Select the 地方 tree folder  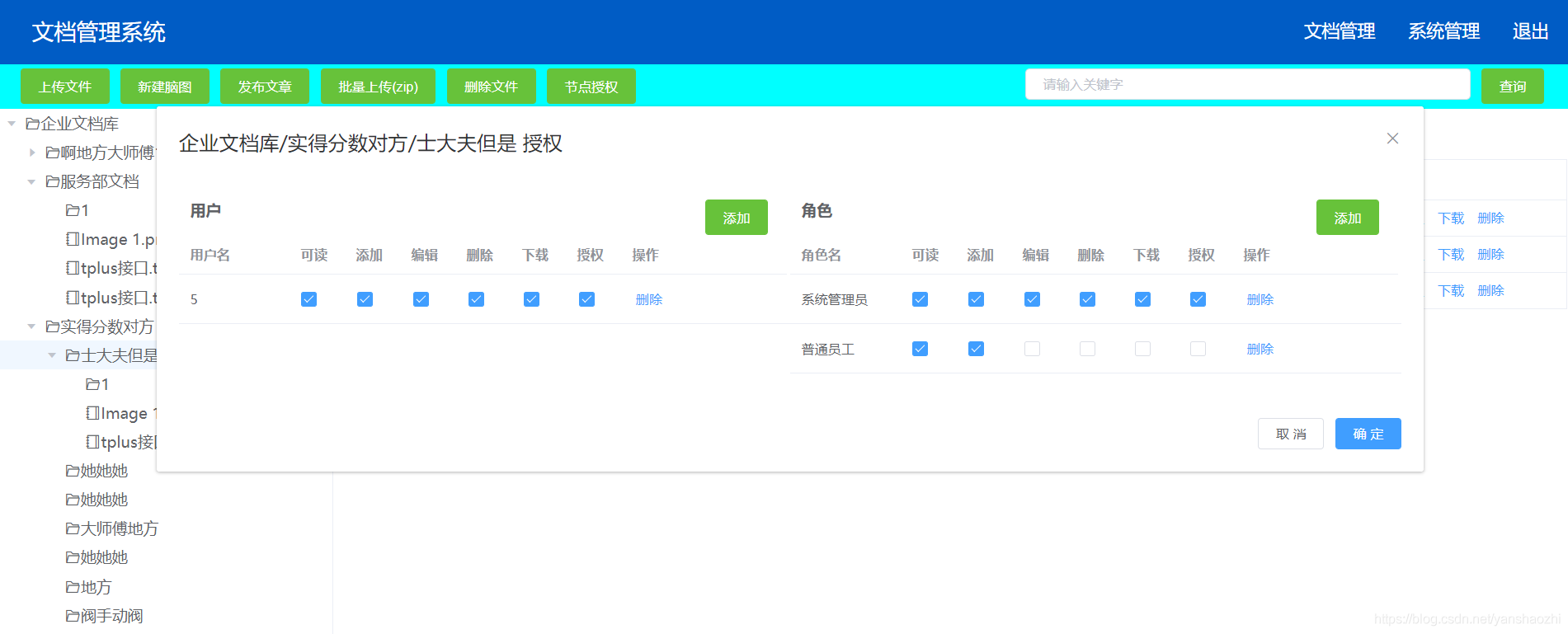click(96, 587)
